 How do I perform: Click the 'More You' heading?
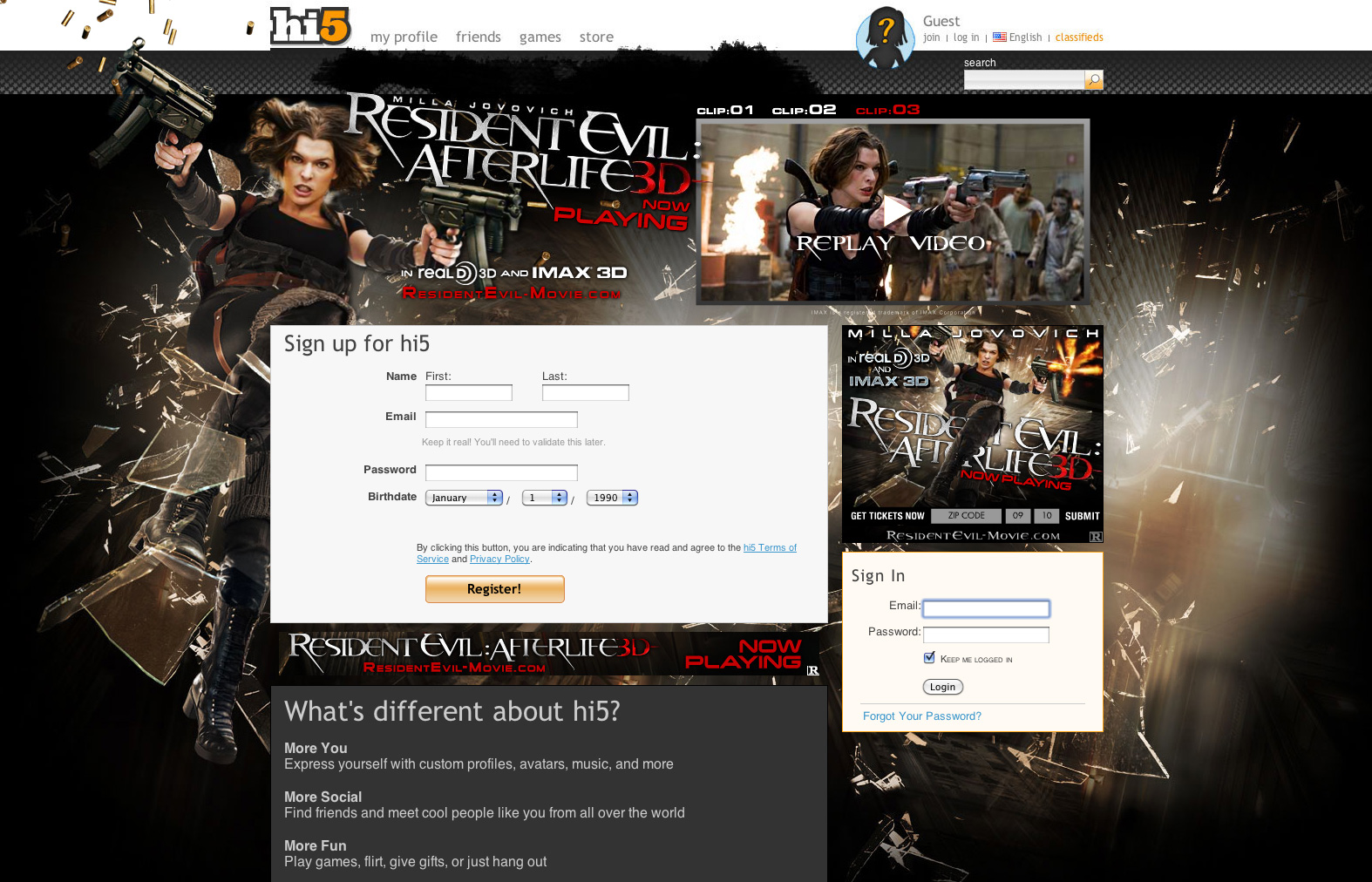(x=316, y=748)
